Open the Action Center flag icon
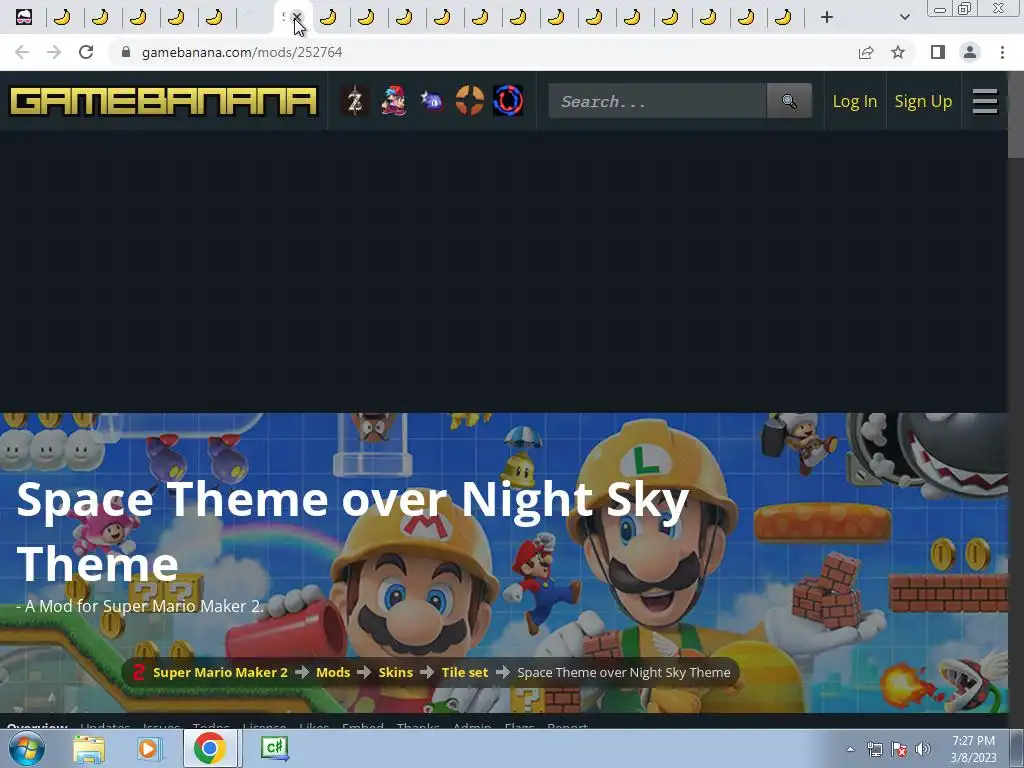The height and width of the screenshot is (768, 1024). (x=899, y=749)
